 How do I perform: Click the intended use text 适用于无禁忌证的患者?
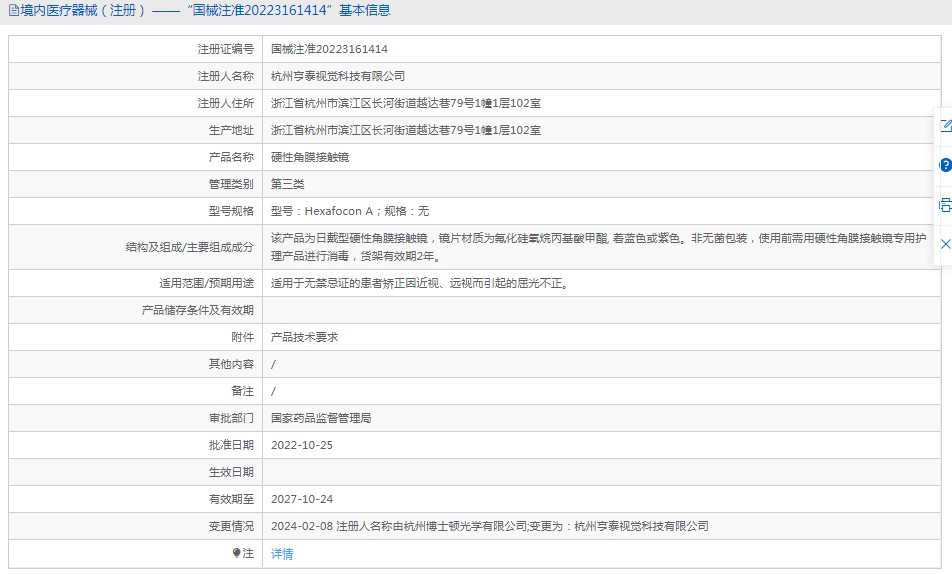tap(420, 283)
